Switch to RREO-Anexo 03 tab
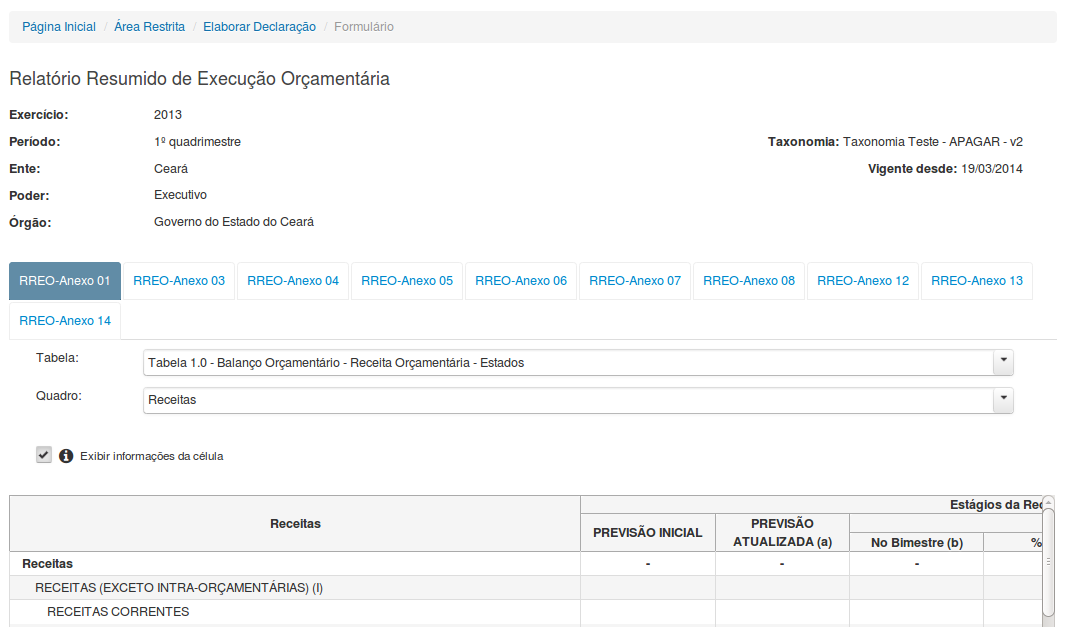Viewport: 1077px width, 627px height. pos(179,281)
